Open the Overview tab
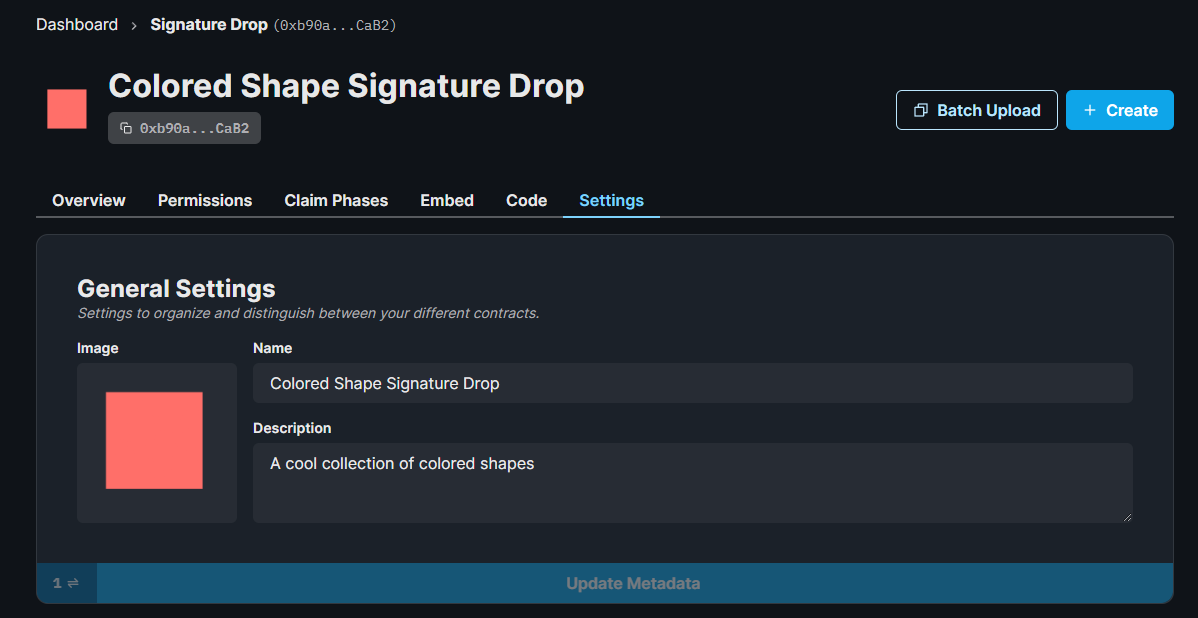Screen dimensions: 1198x618 tap(88, 200)
